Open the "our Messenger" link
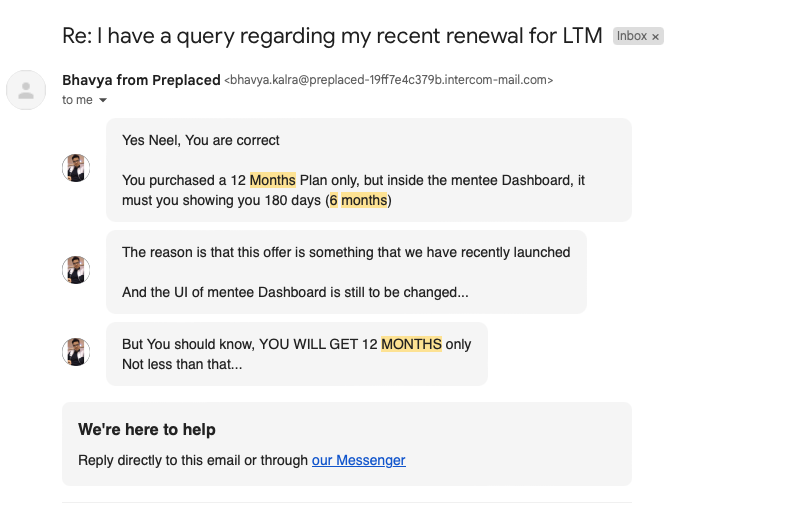Image resolution: width=796 pixels, height=510 pixels. [x=358, y=460]
